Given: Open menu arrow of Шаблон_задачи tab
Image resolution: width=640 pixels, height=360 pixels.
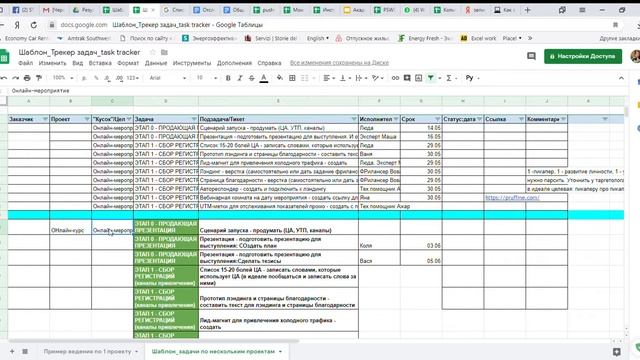Looking at the screenshot, I should [280, 351].
